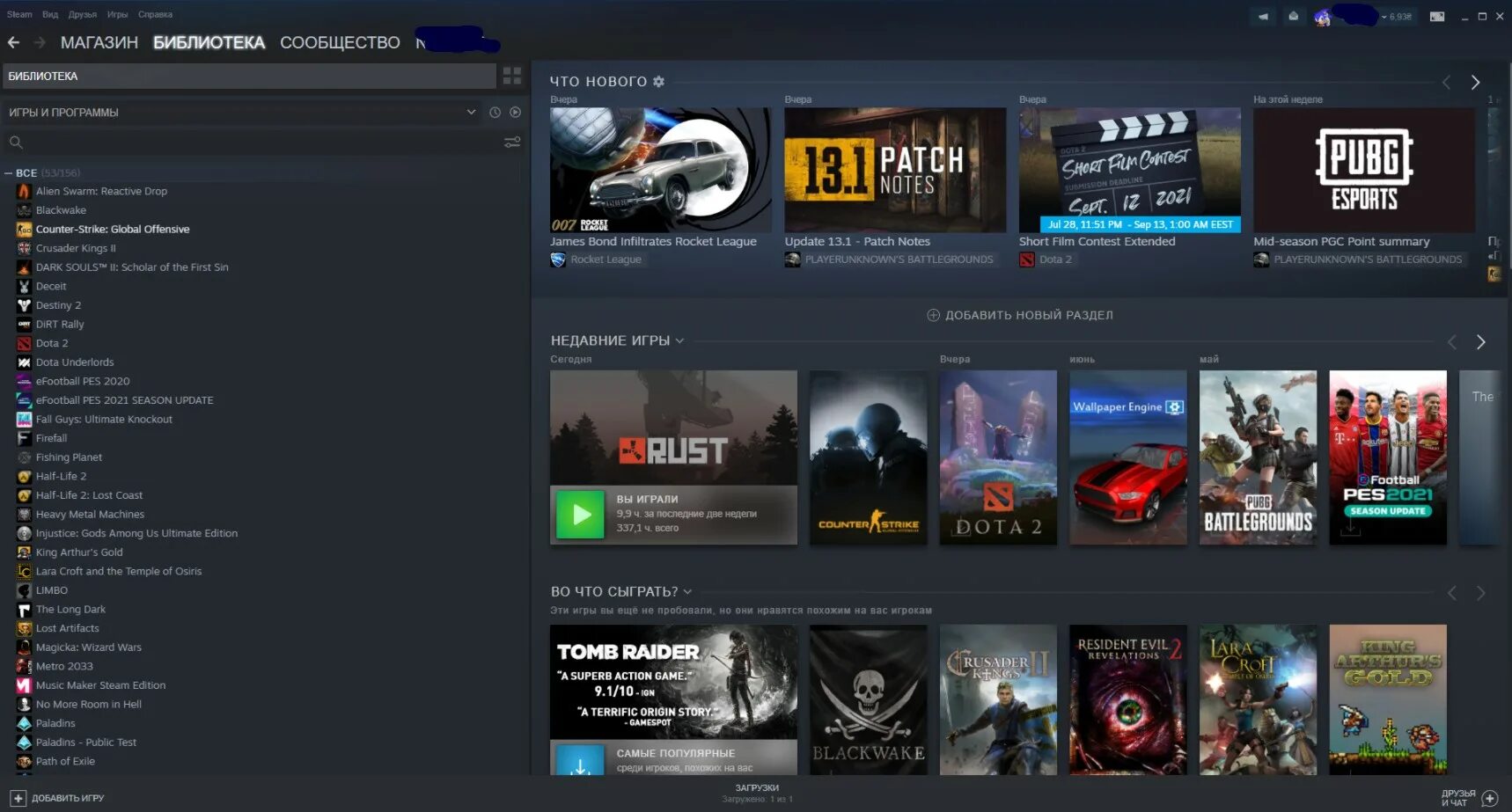Select The Long Dark in list
This screenshot has width=1512, height=812.
click(70, 609)
